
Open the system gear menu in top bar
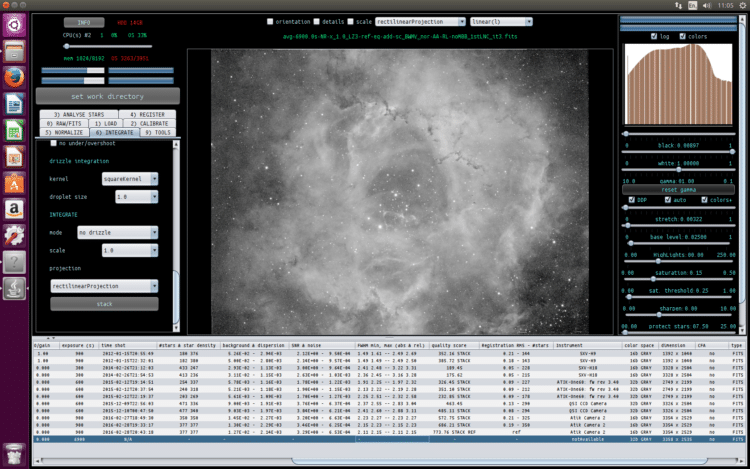pos(743,5)
